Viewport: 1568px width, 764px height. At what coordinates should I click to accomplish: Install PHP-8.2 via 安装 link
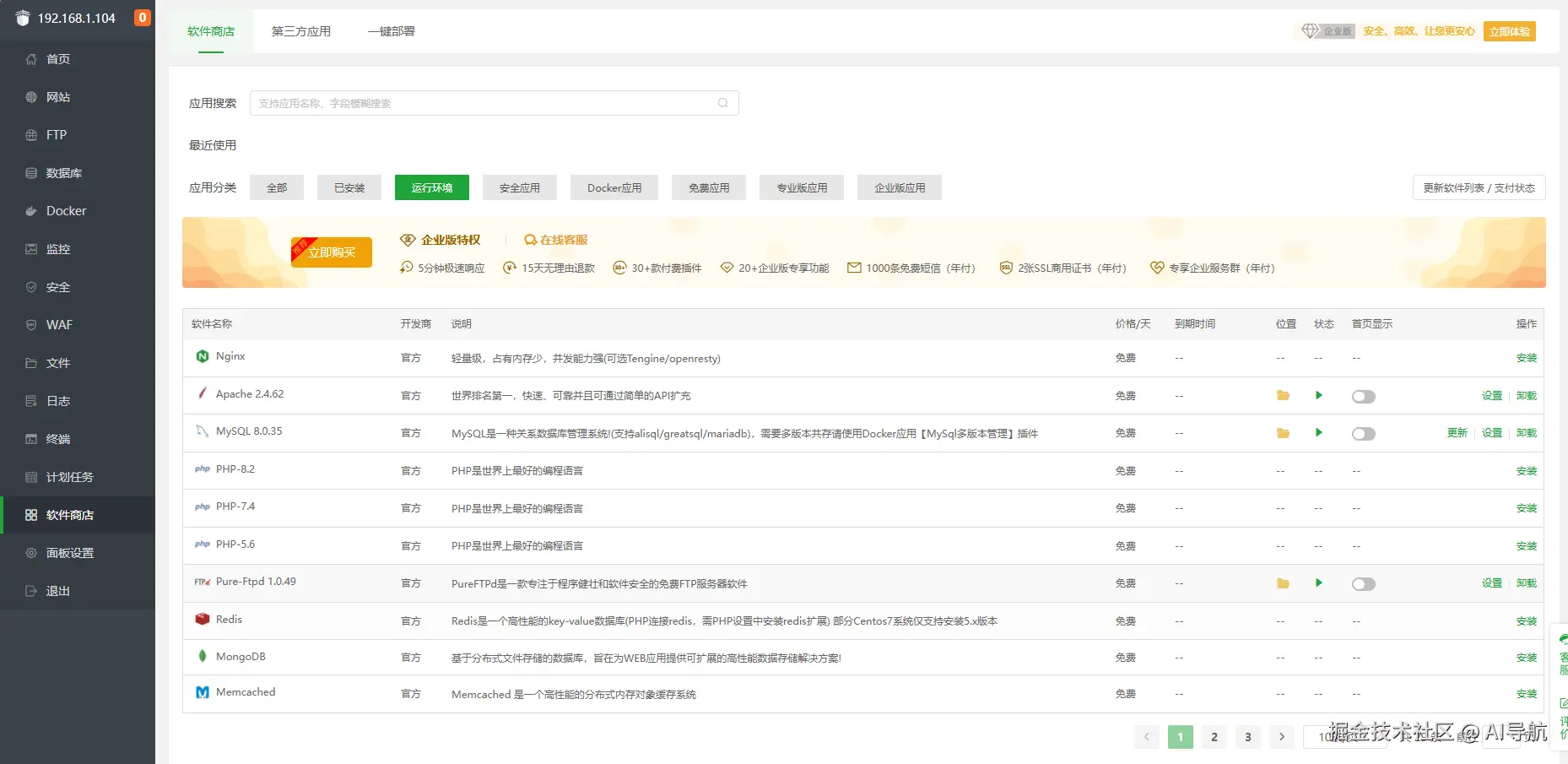(x=1527, y=471)
